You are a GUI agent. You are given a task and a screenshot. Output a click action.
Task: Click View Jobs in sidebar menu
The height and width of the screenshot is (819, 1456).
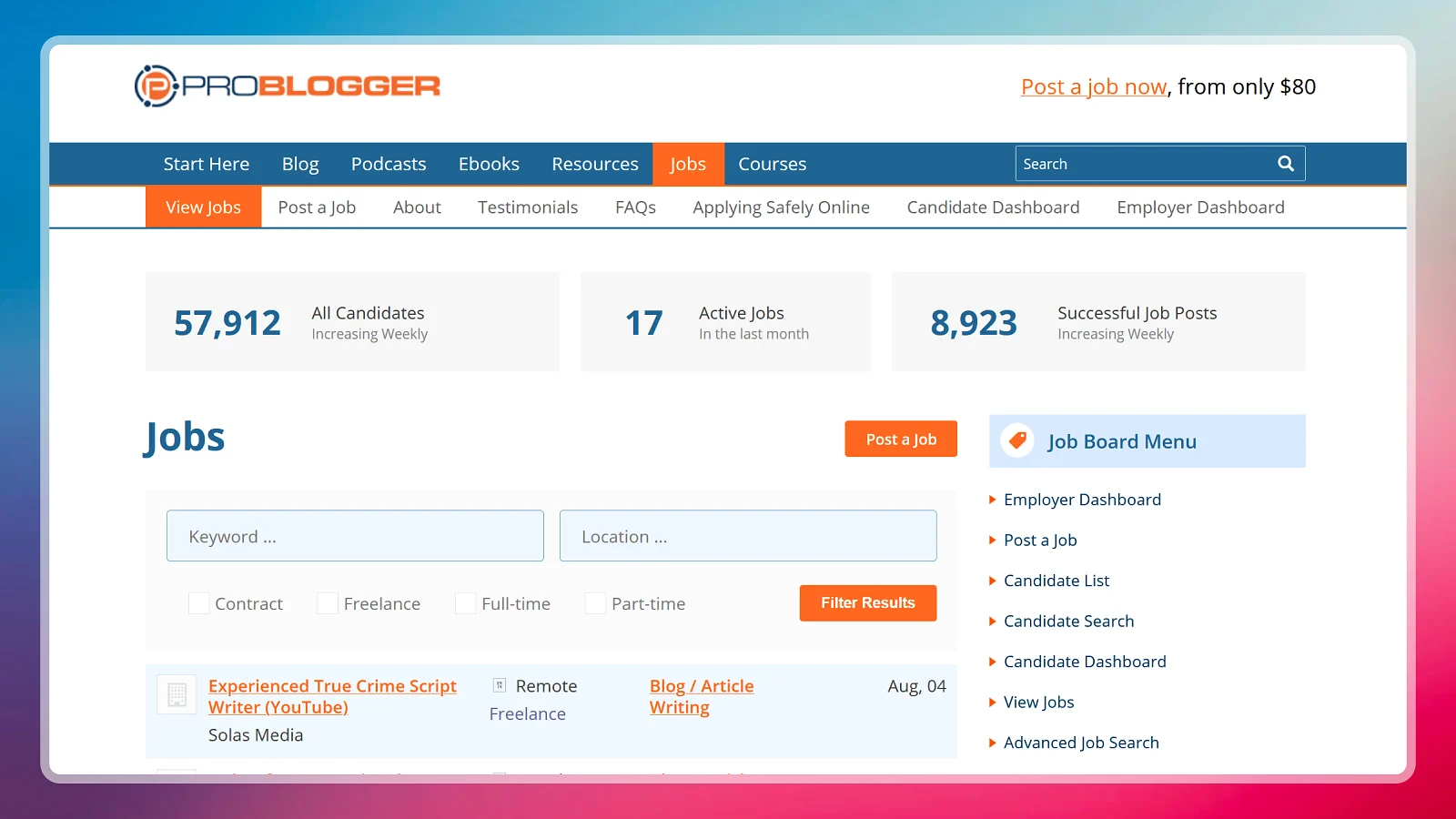pos(1038,702)
